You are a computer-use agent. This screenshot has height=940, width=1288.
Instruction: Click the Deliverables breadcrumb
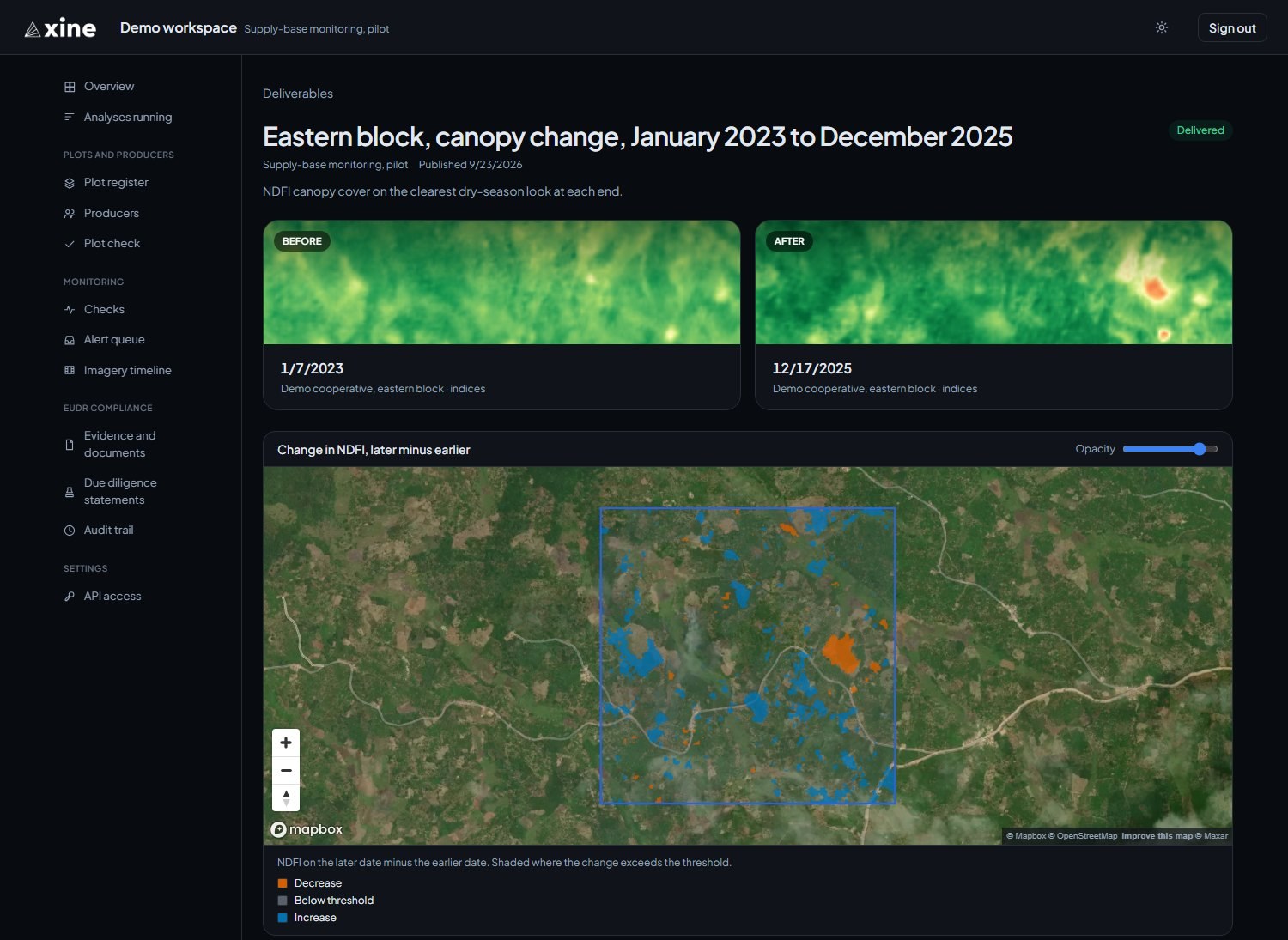point(298,94)
